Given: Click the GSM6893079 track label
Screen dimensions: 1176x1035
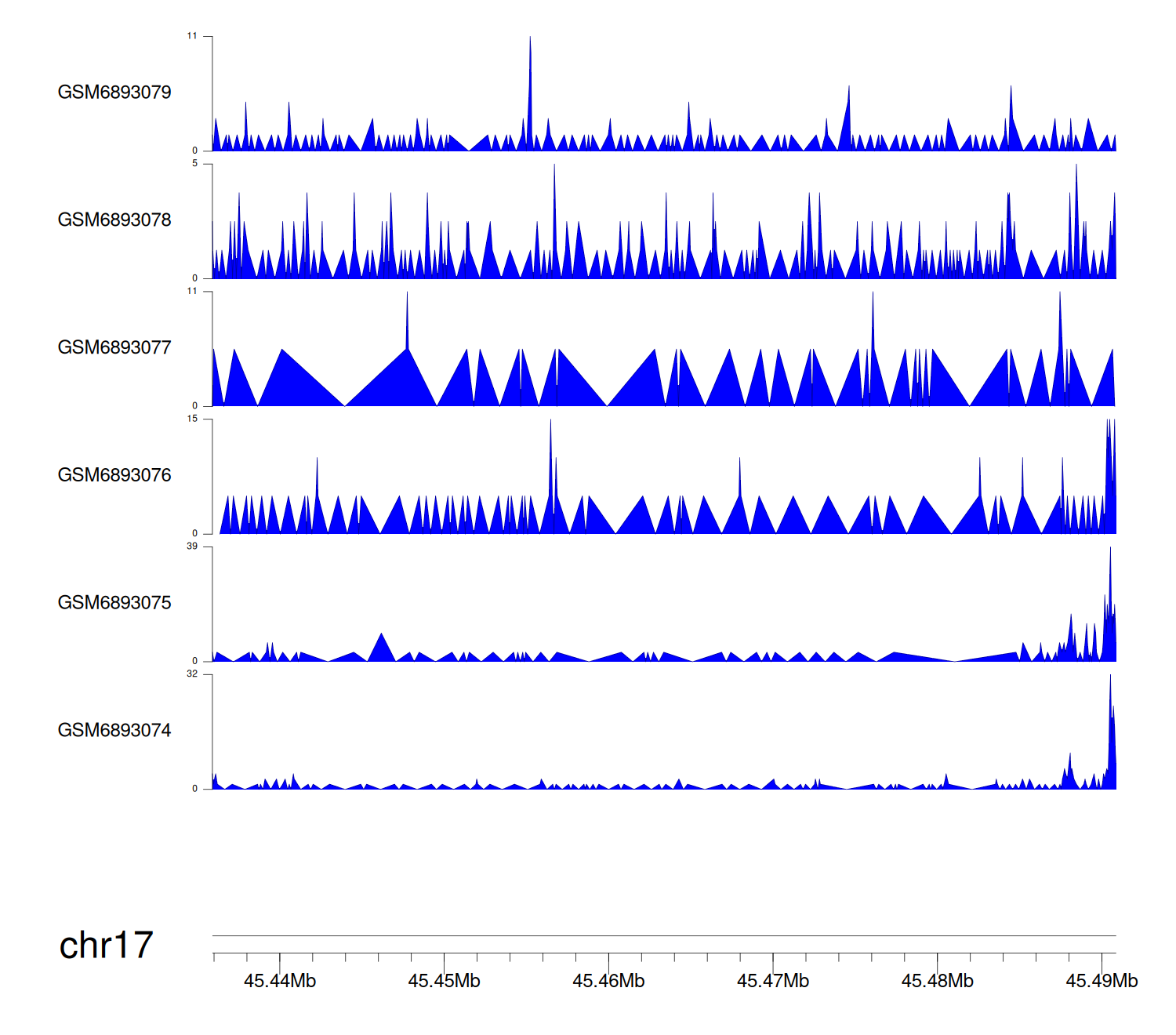Looking at the screenshot, I should click(114, 93).
